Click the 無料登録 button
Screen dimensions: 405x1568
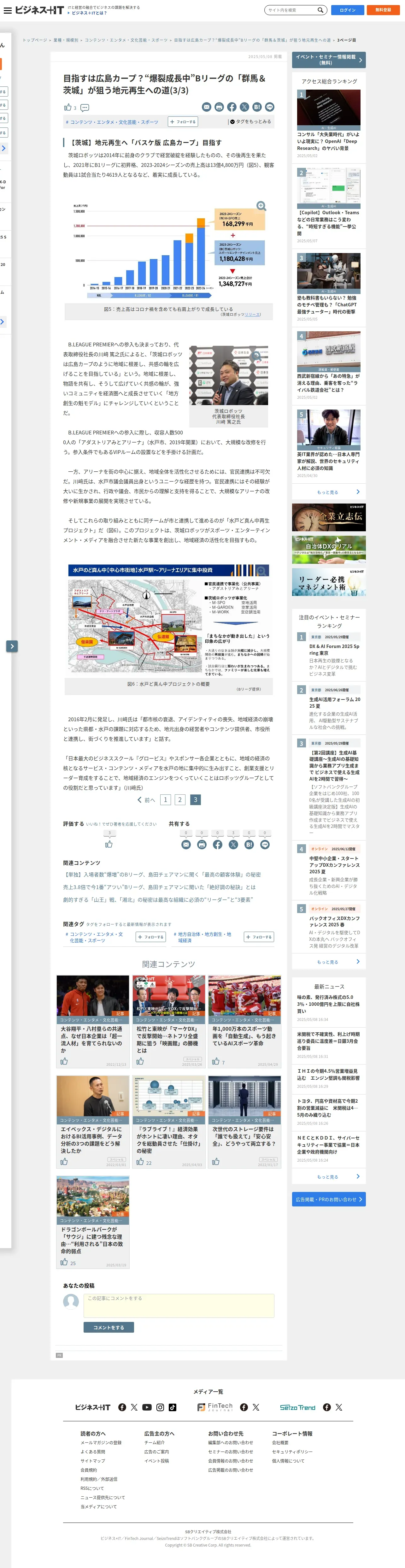point(383,10)
